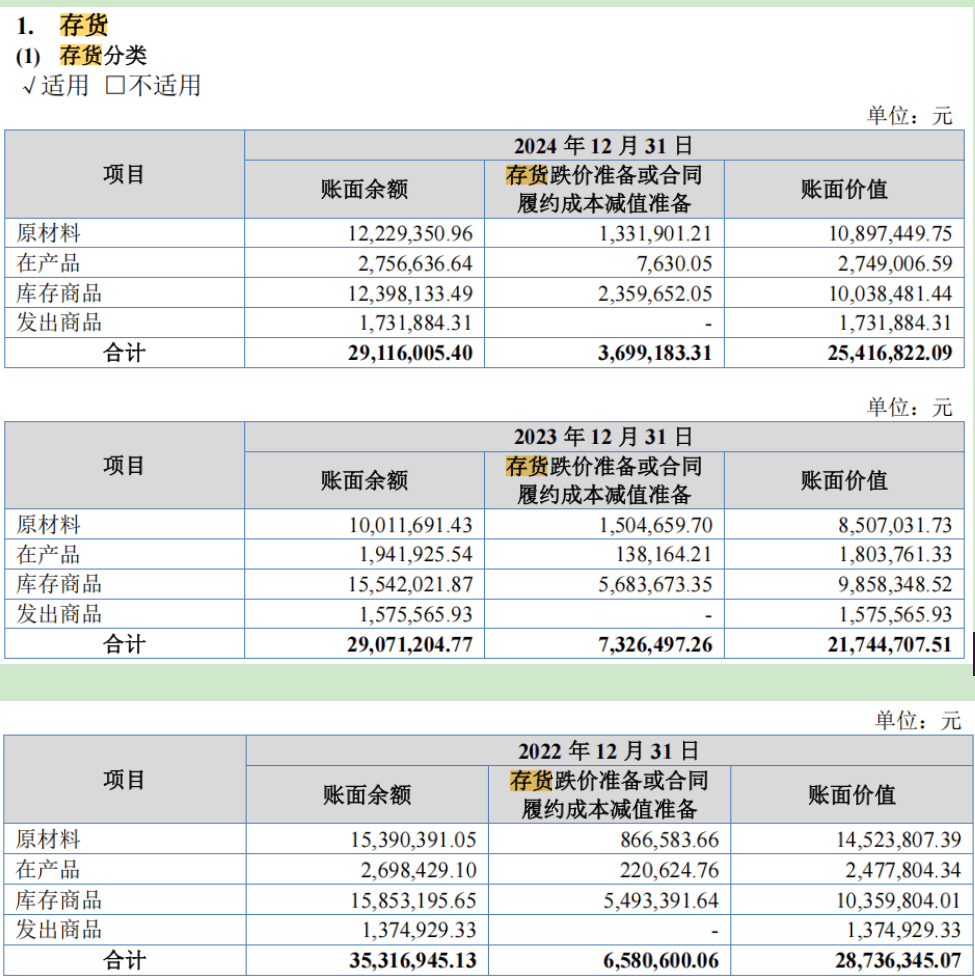Click 2022 原材料 balance 15,390,391.05
This screenshot has width=975, height=977.
(x=413, y=840)
